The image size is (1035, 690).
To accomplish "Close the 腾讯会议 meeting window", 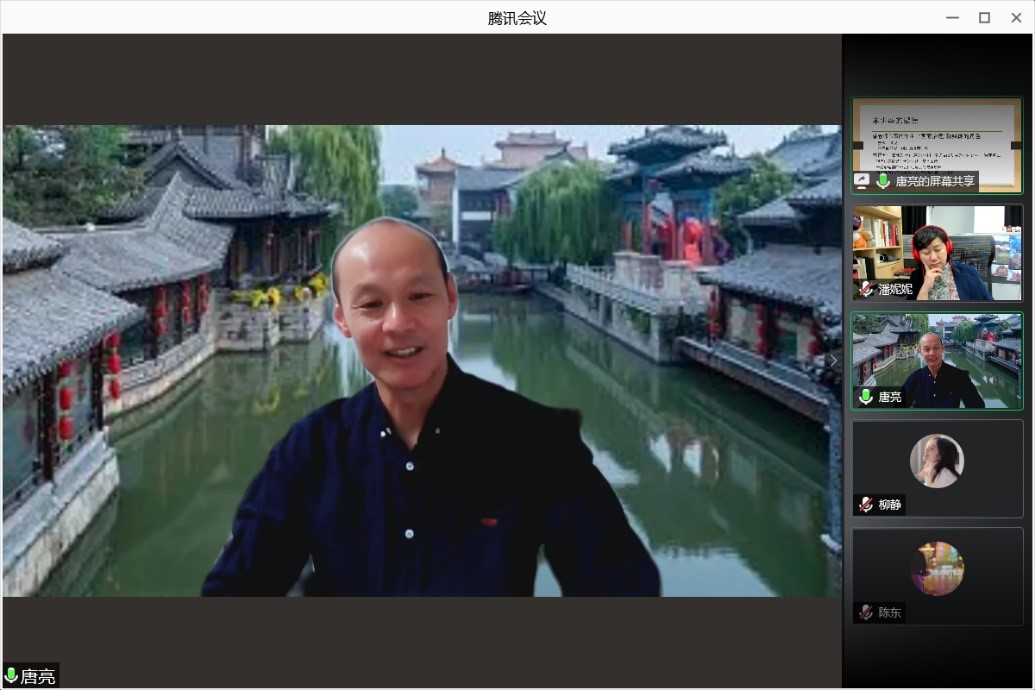I will (1015, 17).
